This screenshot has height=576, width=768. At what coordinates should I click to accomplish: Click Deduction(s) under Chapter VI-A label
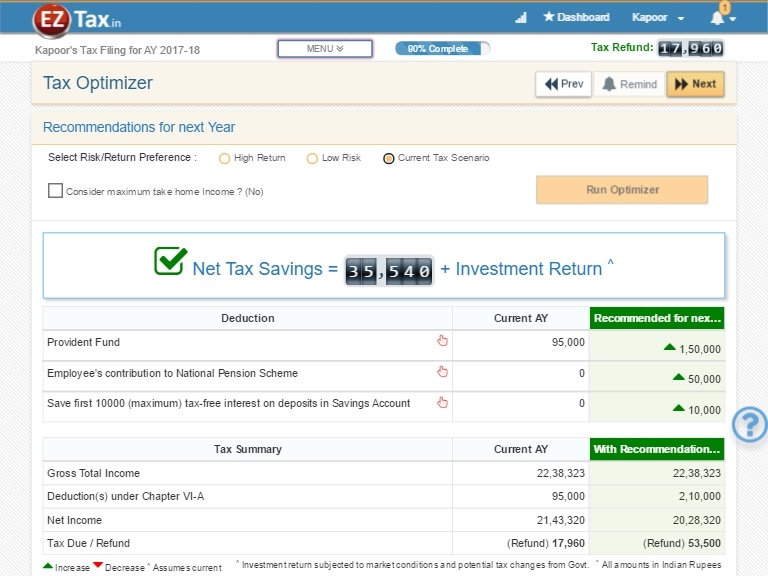125,496
